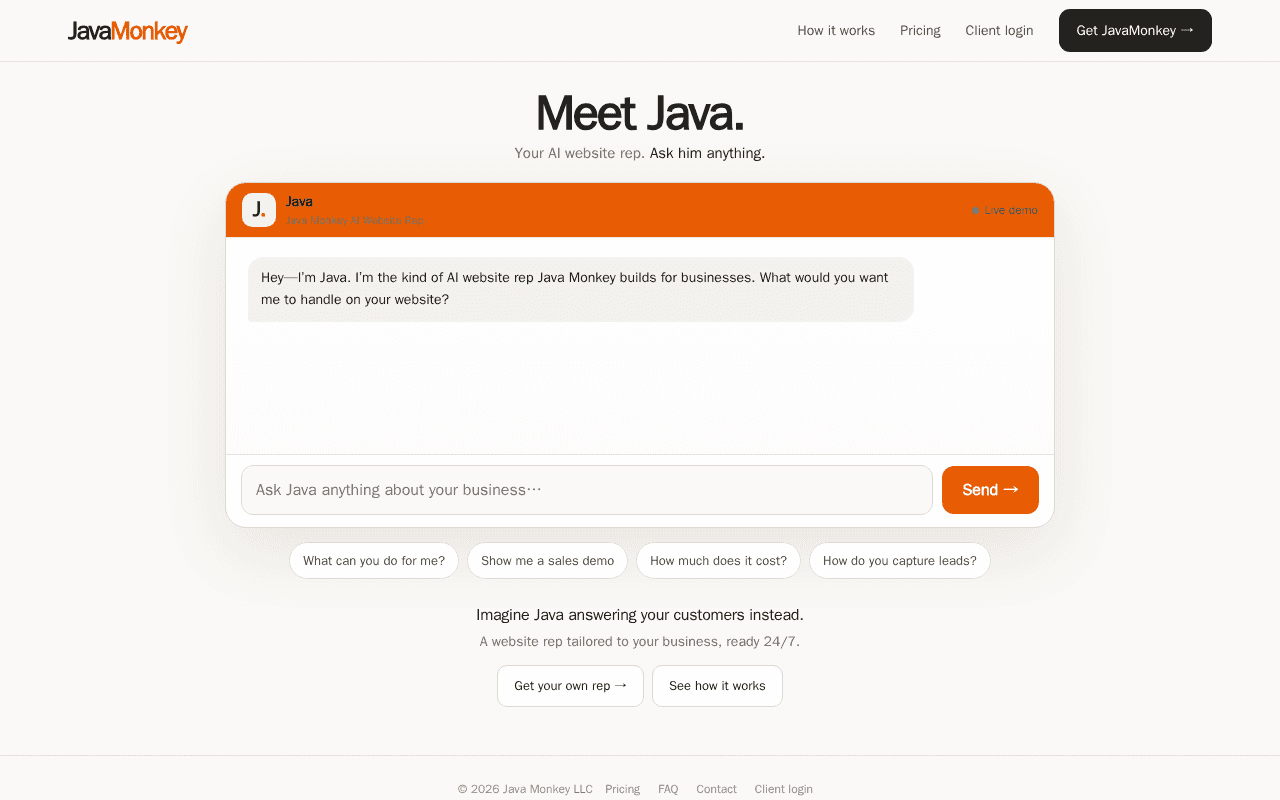The image size is (1280, 800).
Task: Open the "See how it works" button
Action: tap(717, 686)
